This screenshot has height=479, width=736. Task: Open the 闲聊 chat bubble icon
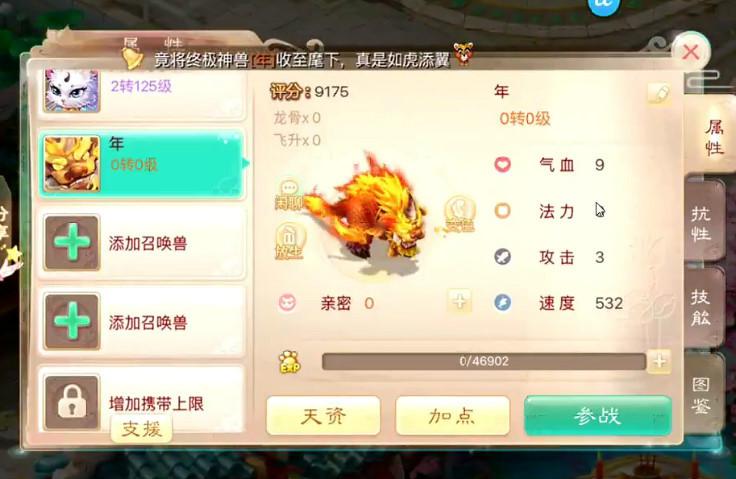click(x=289, y=195)
